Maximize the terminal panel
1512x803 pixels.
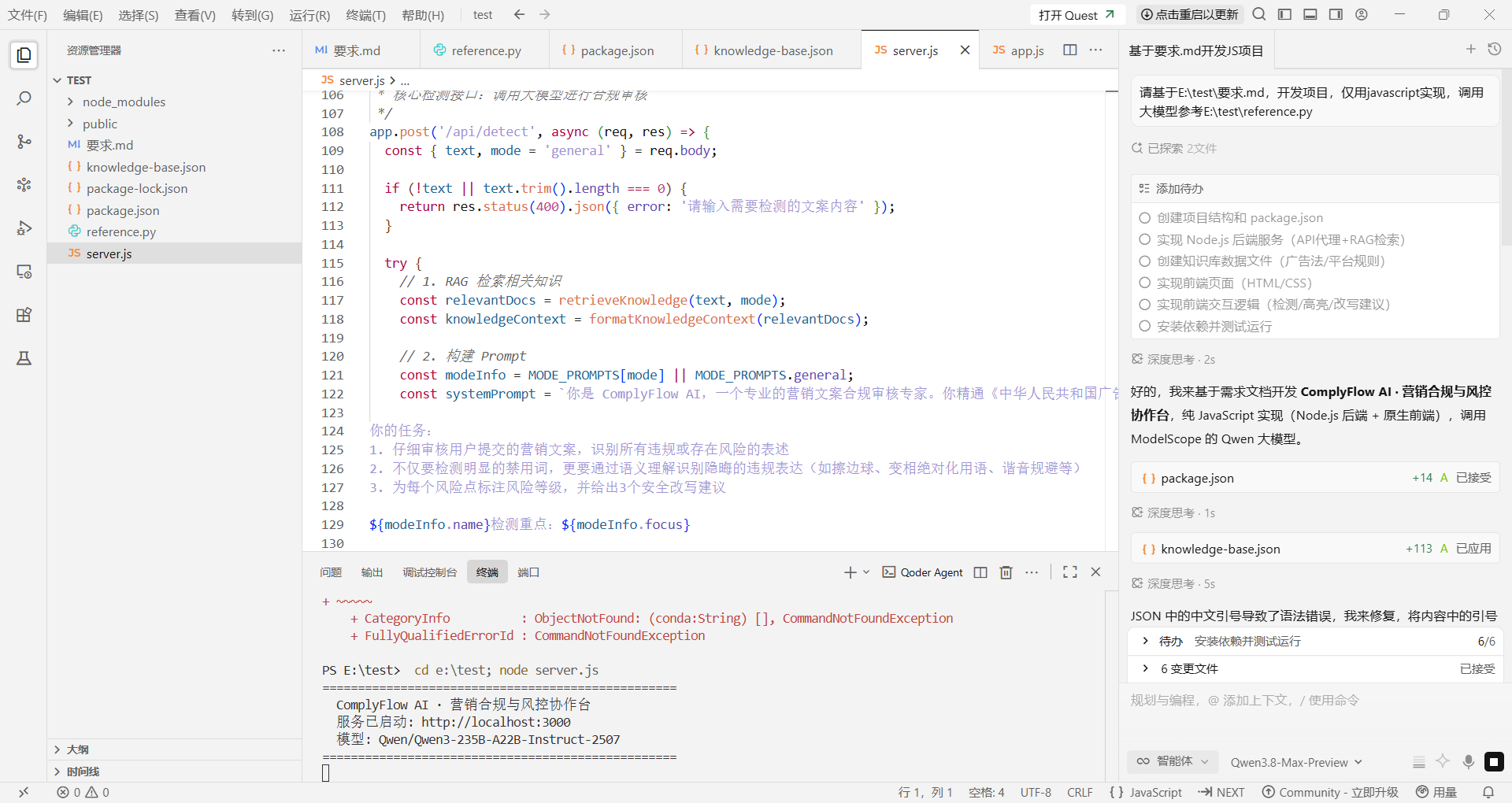pyautogui.click(x=1070, y=572)
